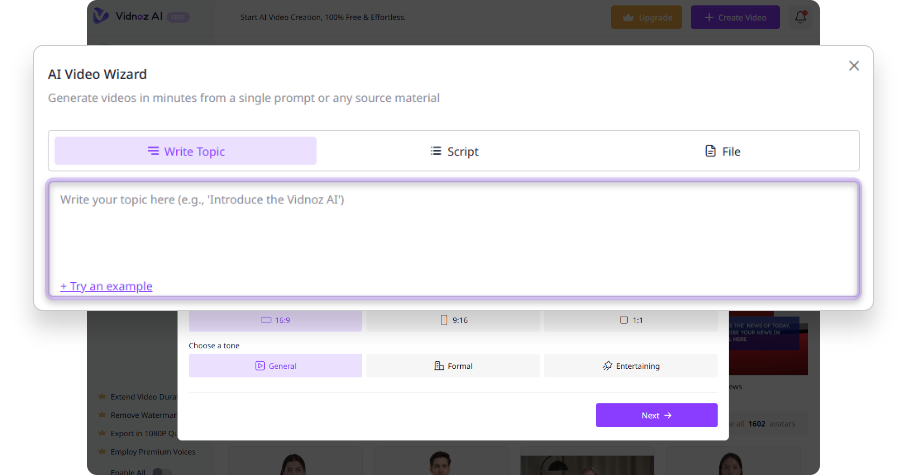The image size is (907, 475).
Task: Toggle the Enable All switch
Action: point(161,471)
